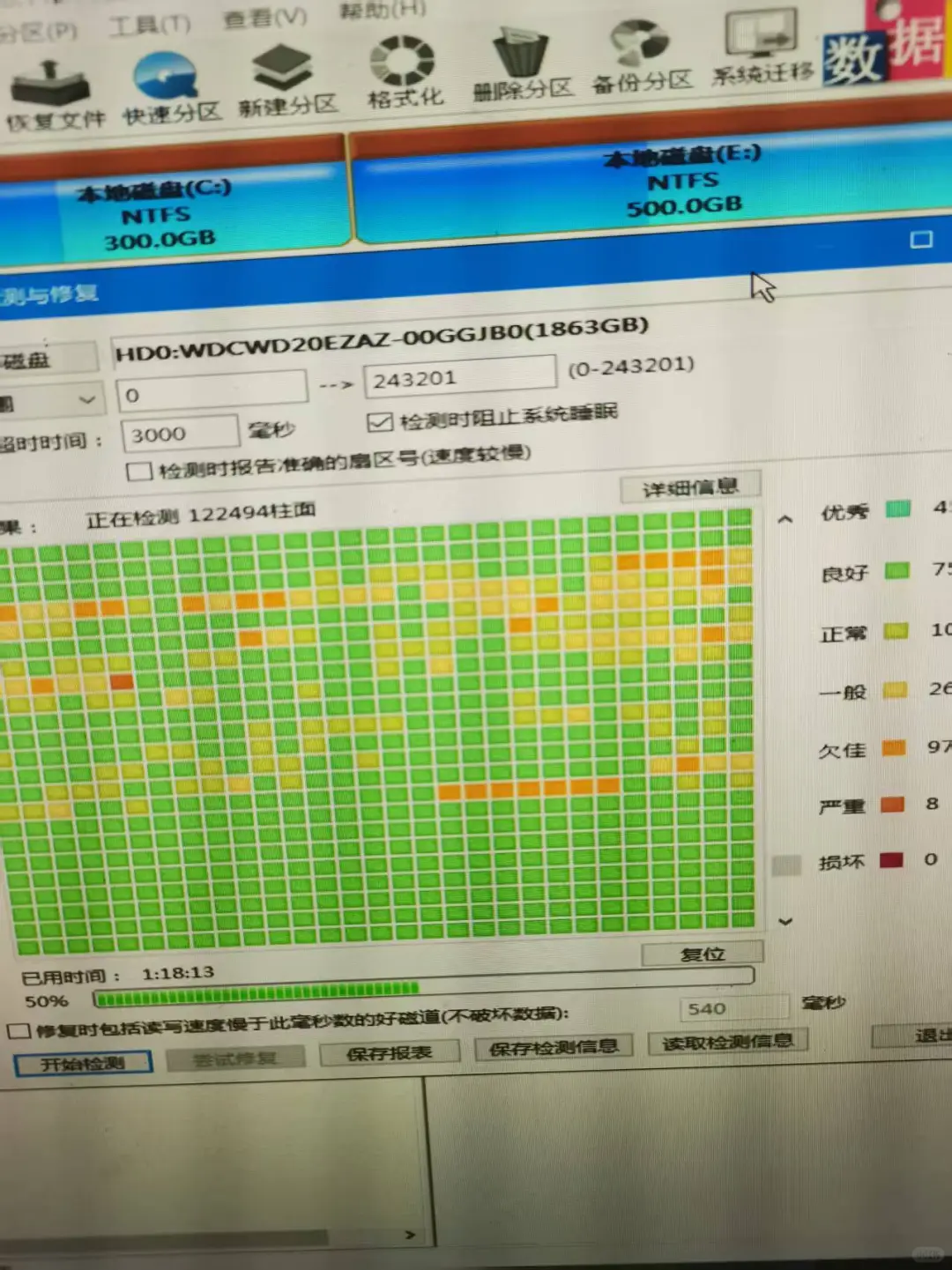Click the 一般 legend color swatch
952x1270 pixels.
895,690
